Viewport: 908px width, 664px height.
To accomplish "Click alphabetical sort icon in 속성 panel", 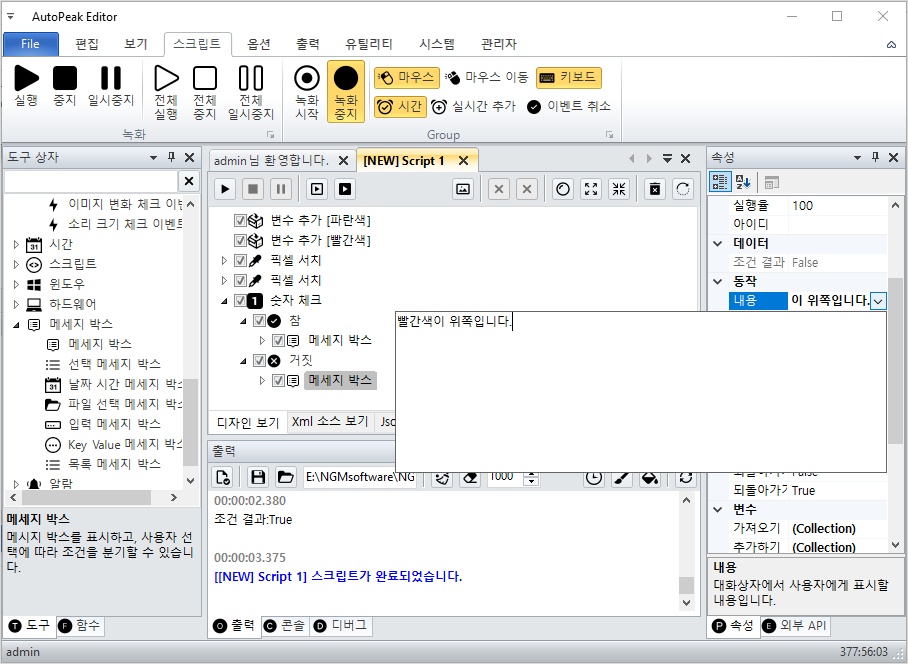I will (x=743, y=182).
